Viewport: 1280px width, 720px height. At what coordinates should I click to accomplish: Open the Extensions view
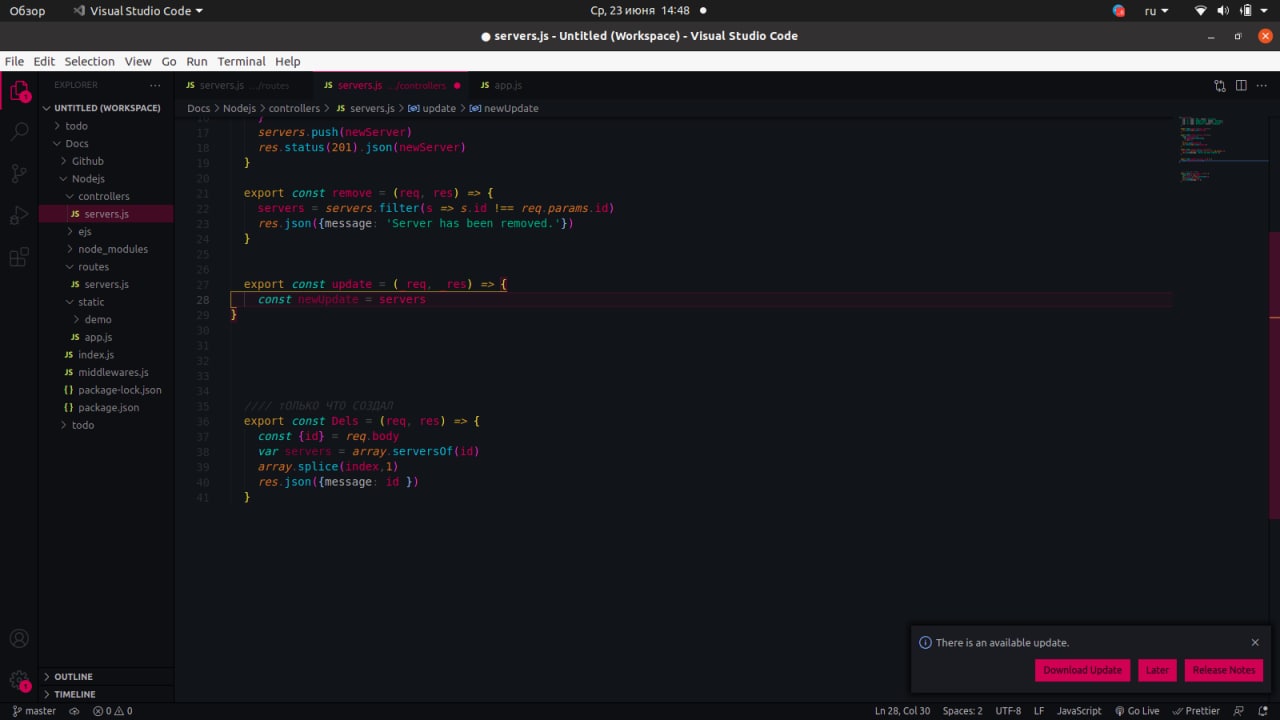[19, 258]
